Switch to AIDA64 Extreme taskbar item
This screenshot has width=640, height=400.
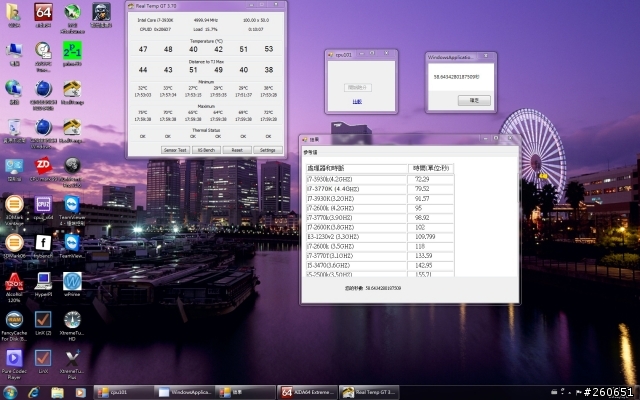(307, 391)
